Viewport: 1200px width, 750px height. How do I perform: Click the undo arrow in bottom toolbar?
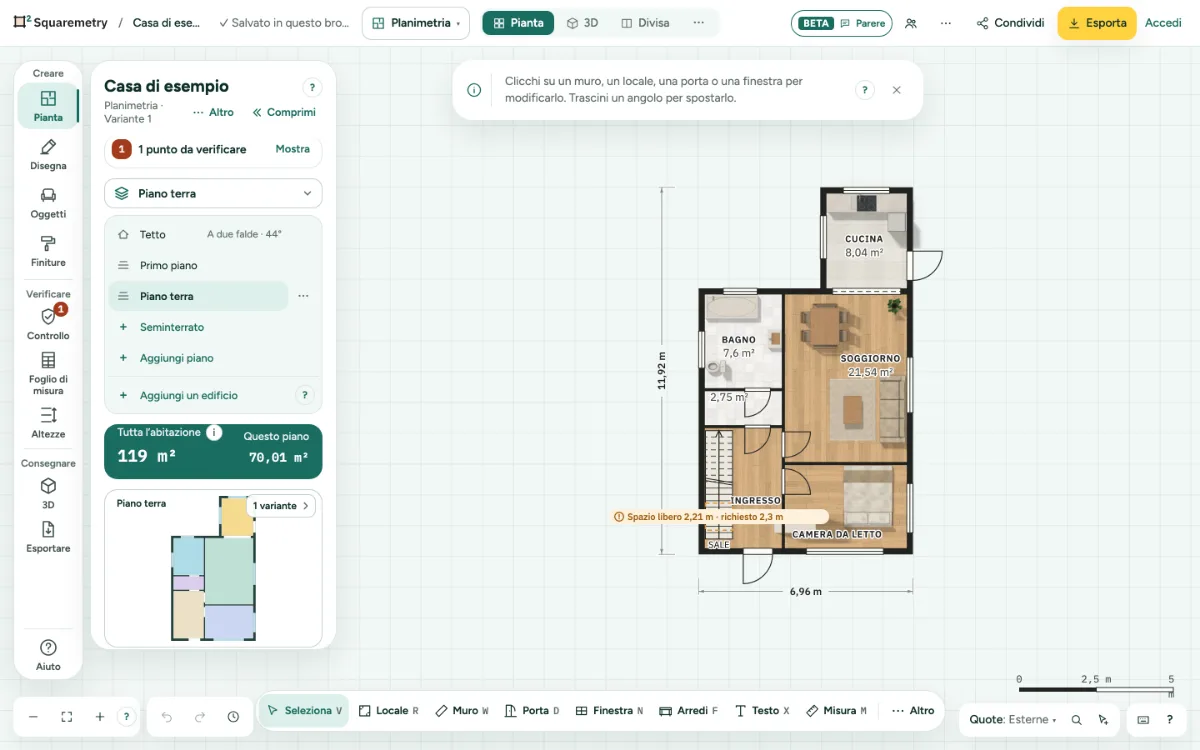(167, 717)
